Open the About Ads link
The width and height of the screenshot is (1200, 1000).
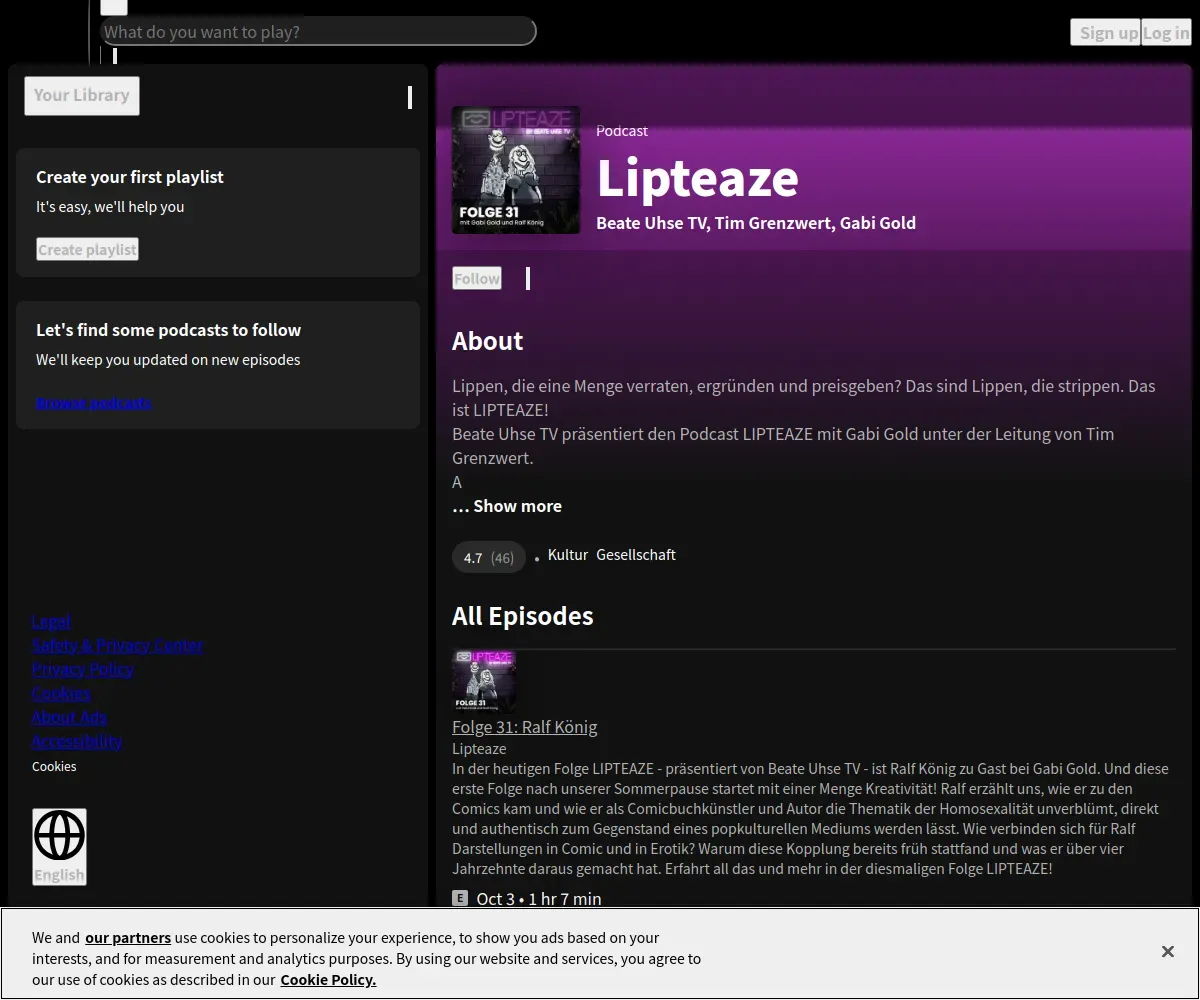[x=69, y=717]
